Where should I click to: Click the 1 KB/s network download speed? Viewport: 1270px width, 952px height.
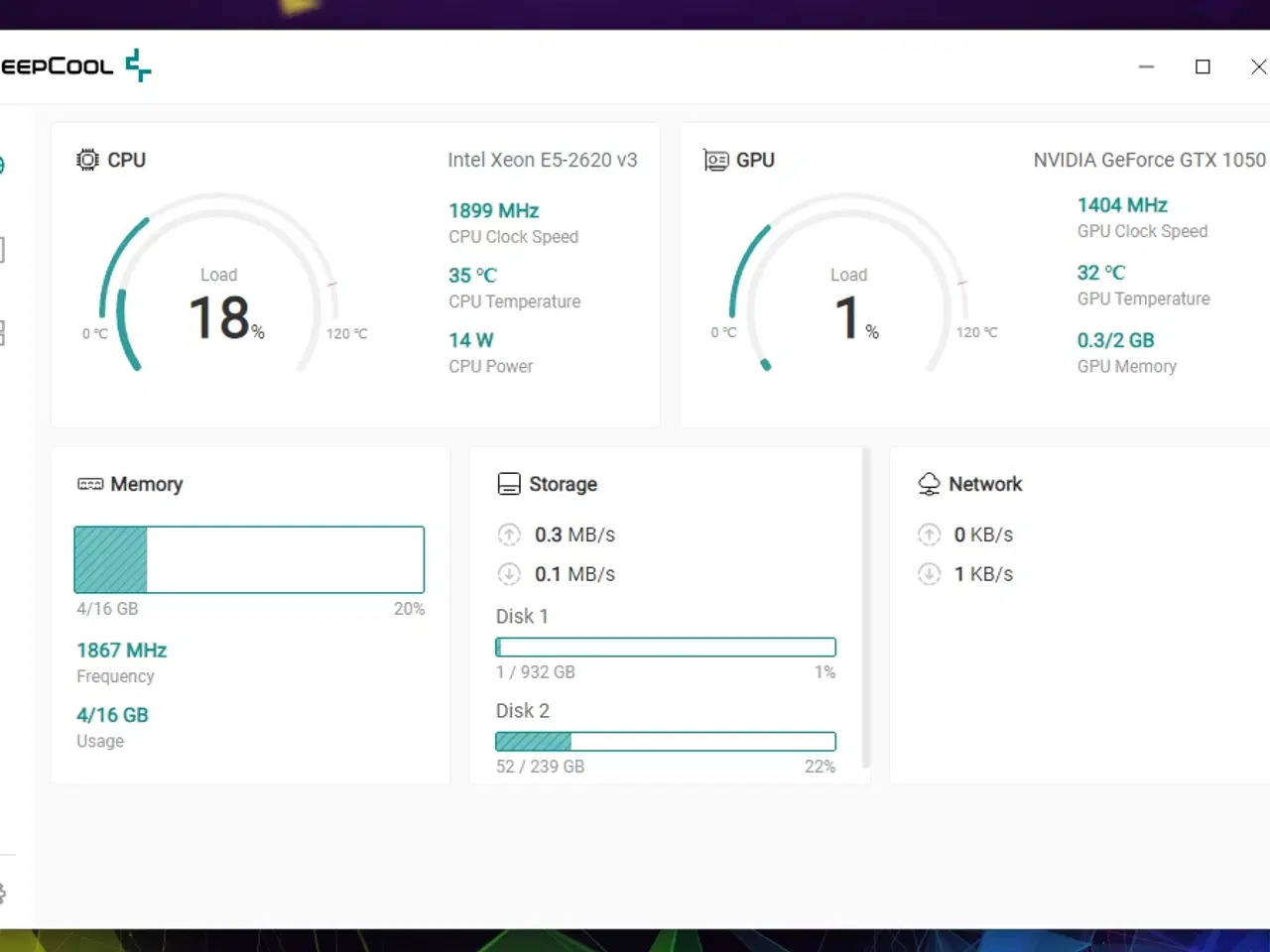pos(983,574)
